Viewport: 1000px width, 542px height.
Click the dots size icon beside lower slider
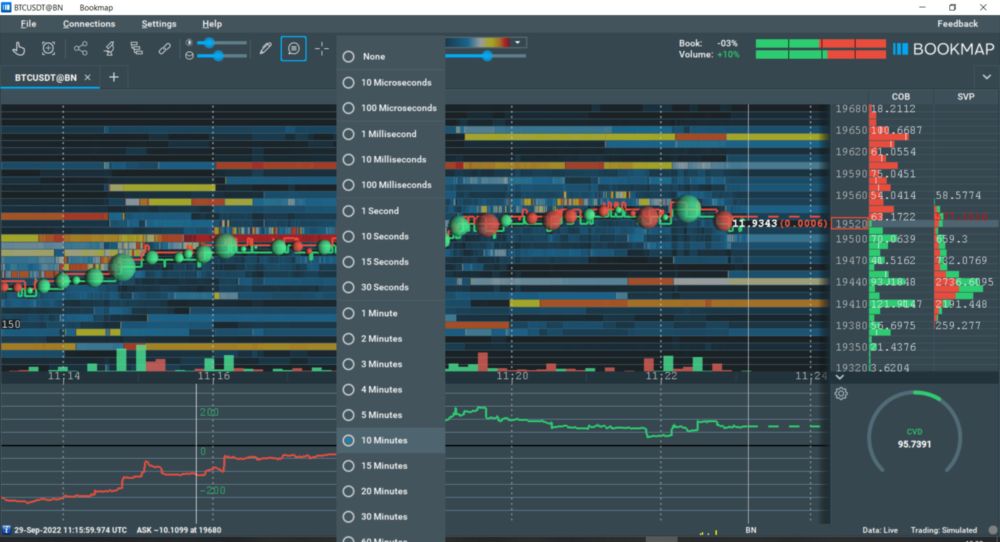tap(189, 55)
